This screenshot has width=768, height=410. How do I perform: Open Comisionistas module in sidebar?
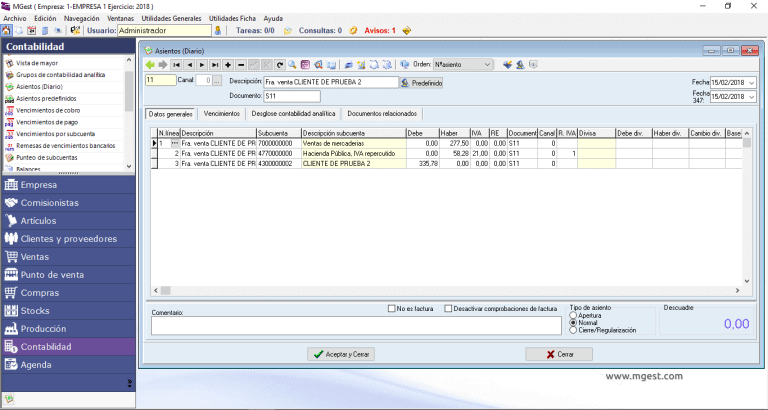pyautogui.click(x=68, y=203)
